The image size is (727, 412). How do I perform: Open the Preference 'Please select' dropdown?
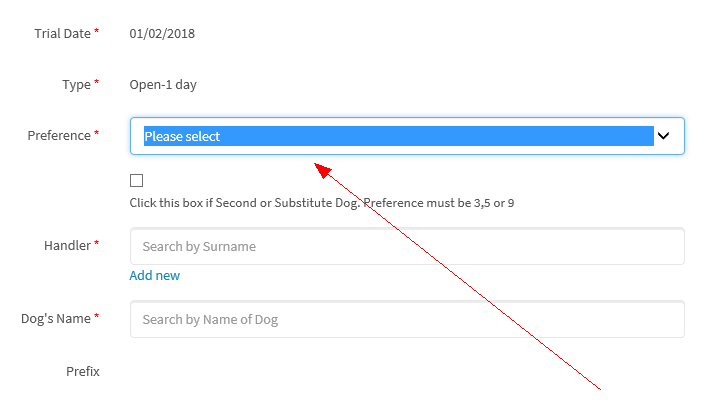pos(407,136)
